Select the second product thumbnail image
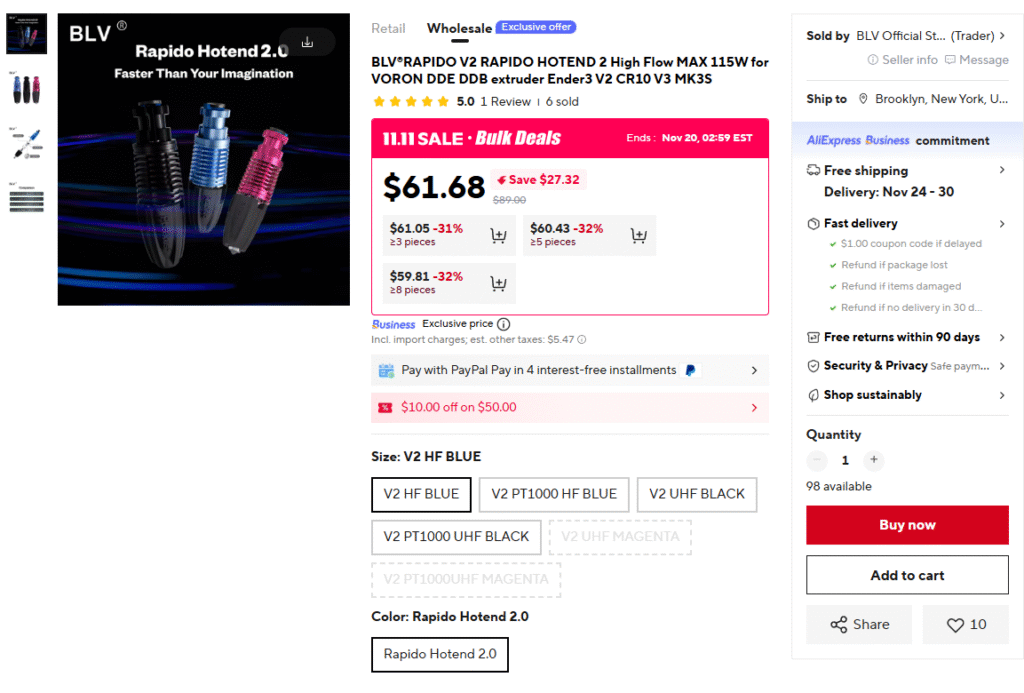Viewport: 1024px width, 693px height. (x=26, y=88)
